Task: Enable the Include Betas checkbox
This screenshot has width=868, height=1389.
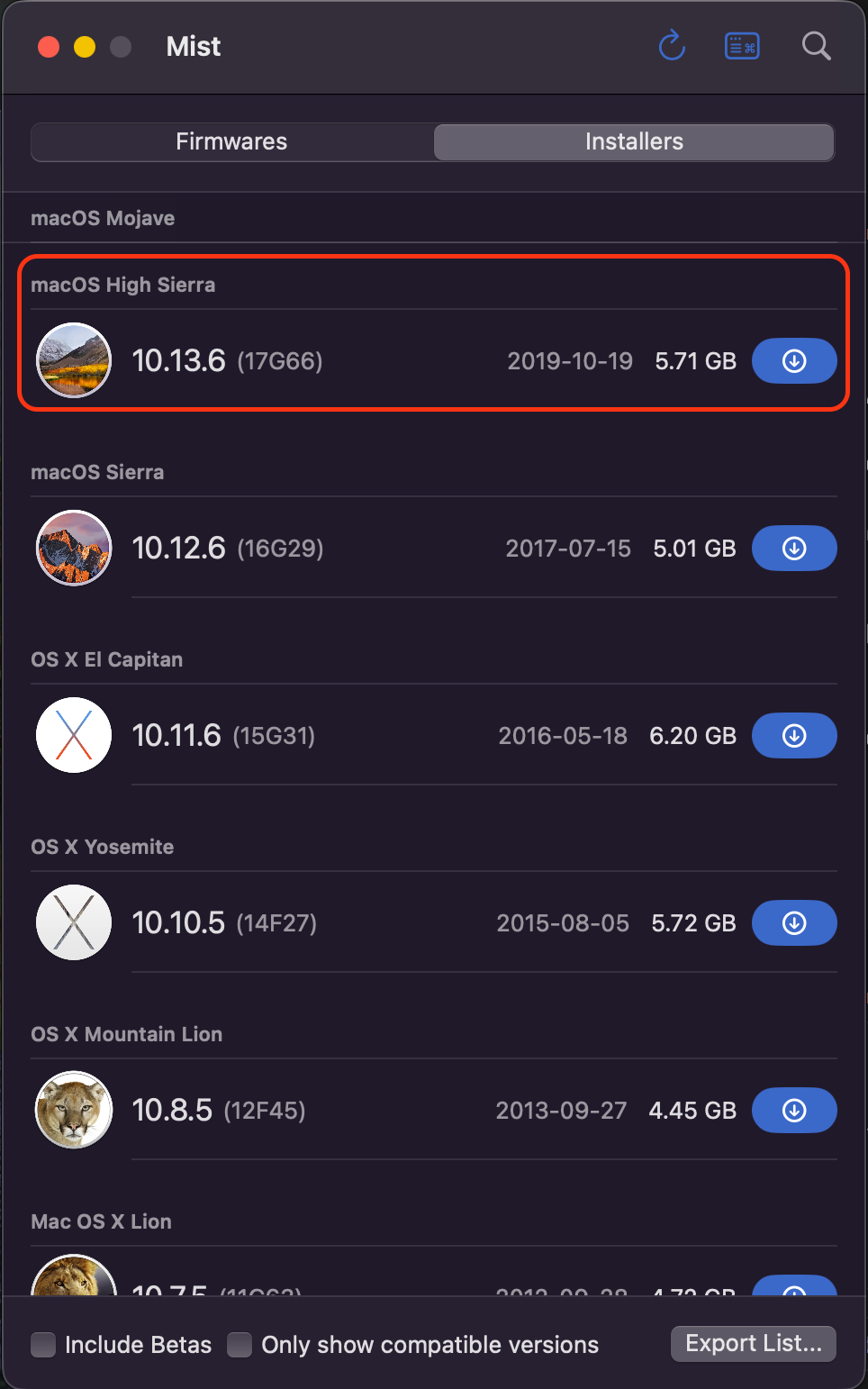Action: (x=43, y=1345)
